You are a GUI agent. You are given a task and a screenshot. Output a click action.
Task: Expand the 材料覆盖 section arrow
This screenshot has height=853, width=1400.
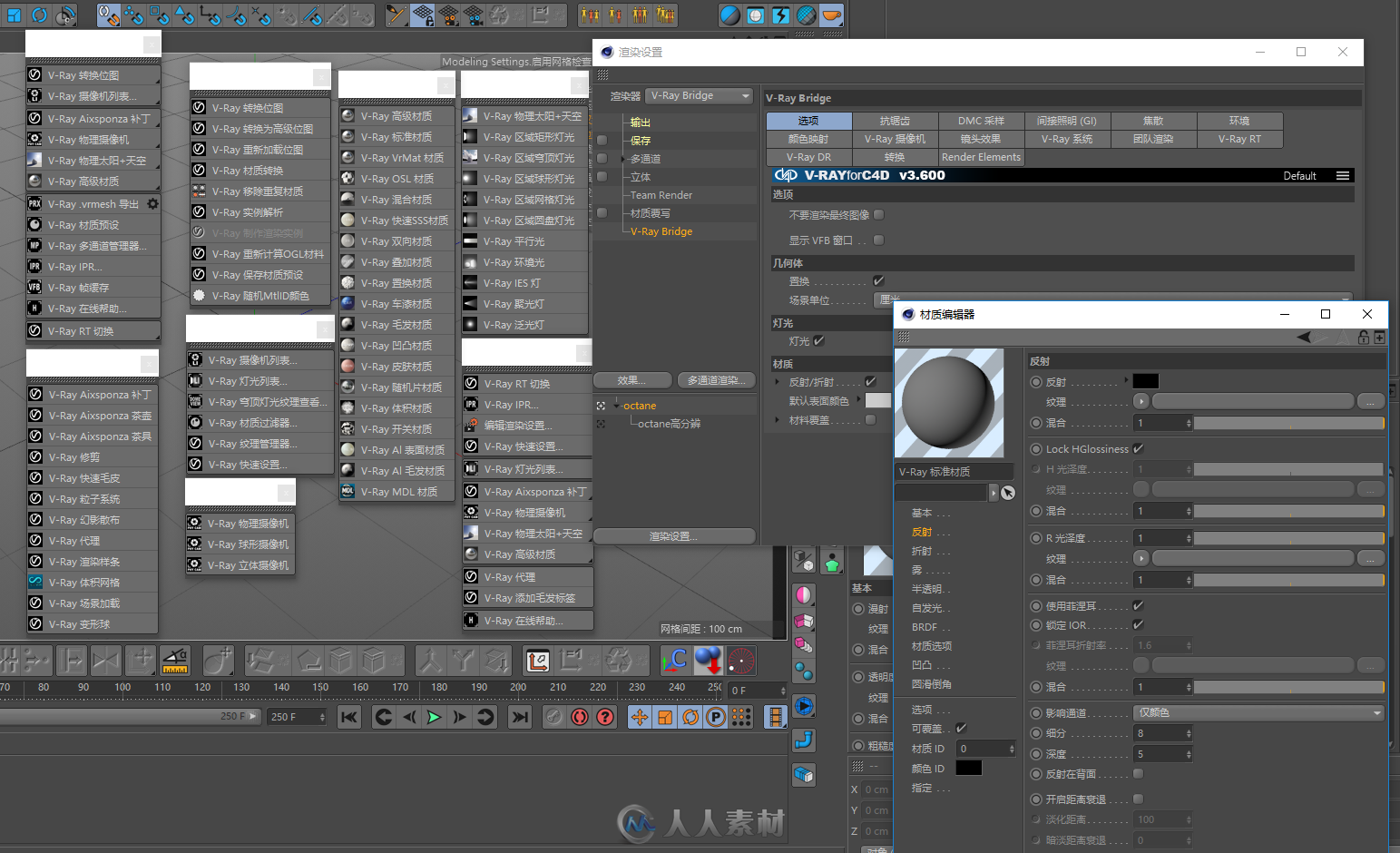click(778, 420)
